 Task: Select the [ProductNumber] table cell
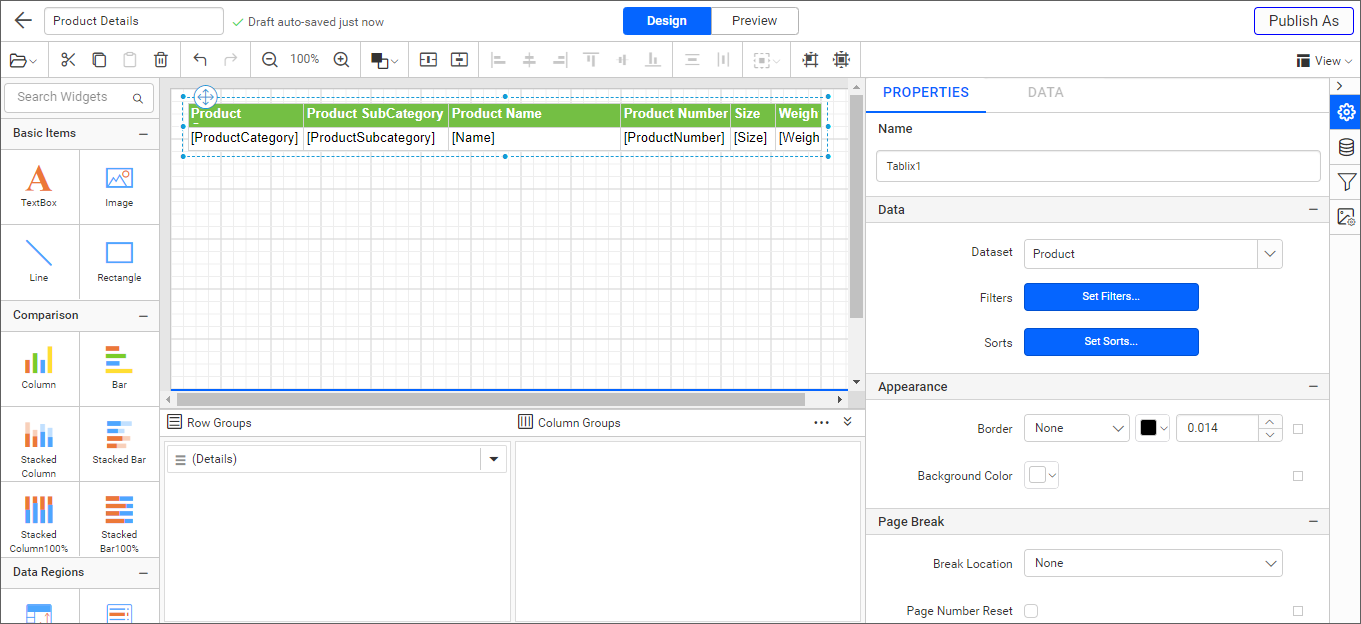pyautogui.click(x=675, y=138)
